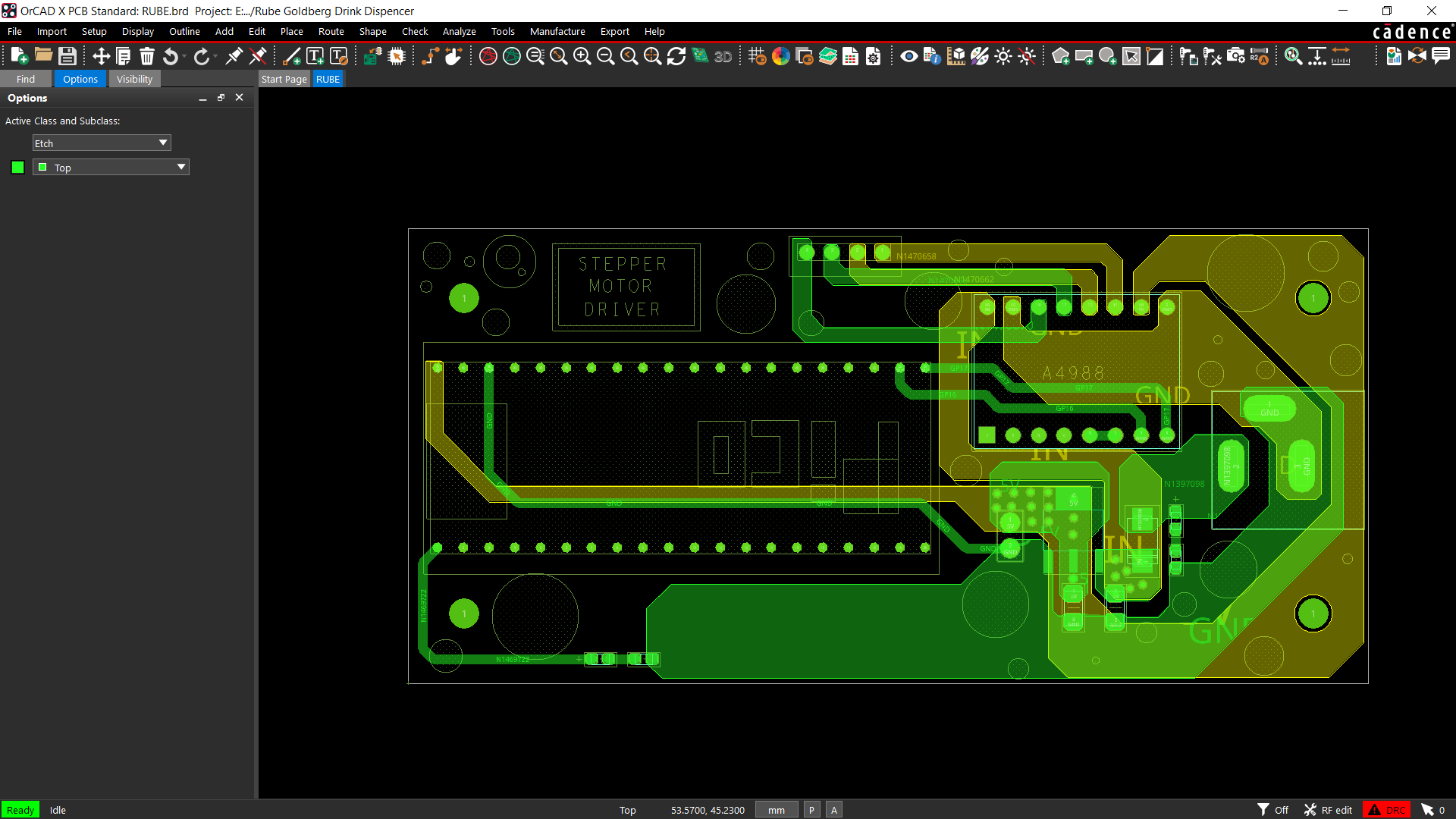The width and height of the screenshot is (1456, 819).
Task: Toggle the grid display icon
Action: (757, 56)
